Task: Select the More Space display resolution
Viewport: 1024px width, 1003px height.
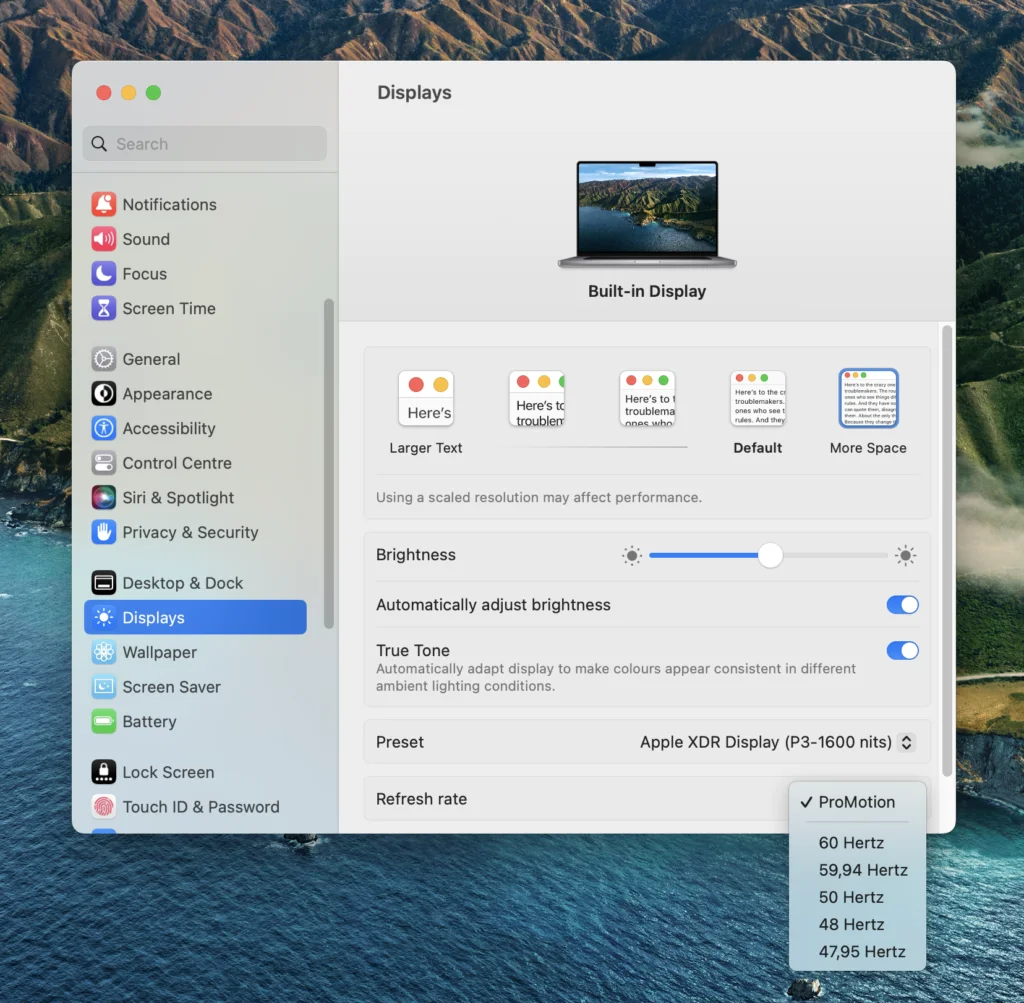Action: 868,397
